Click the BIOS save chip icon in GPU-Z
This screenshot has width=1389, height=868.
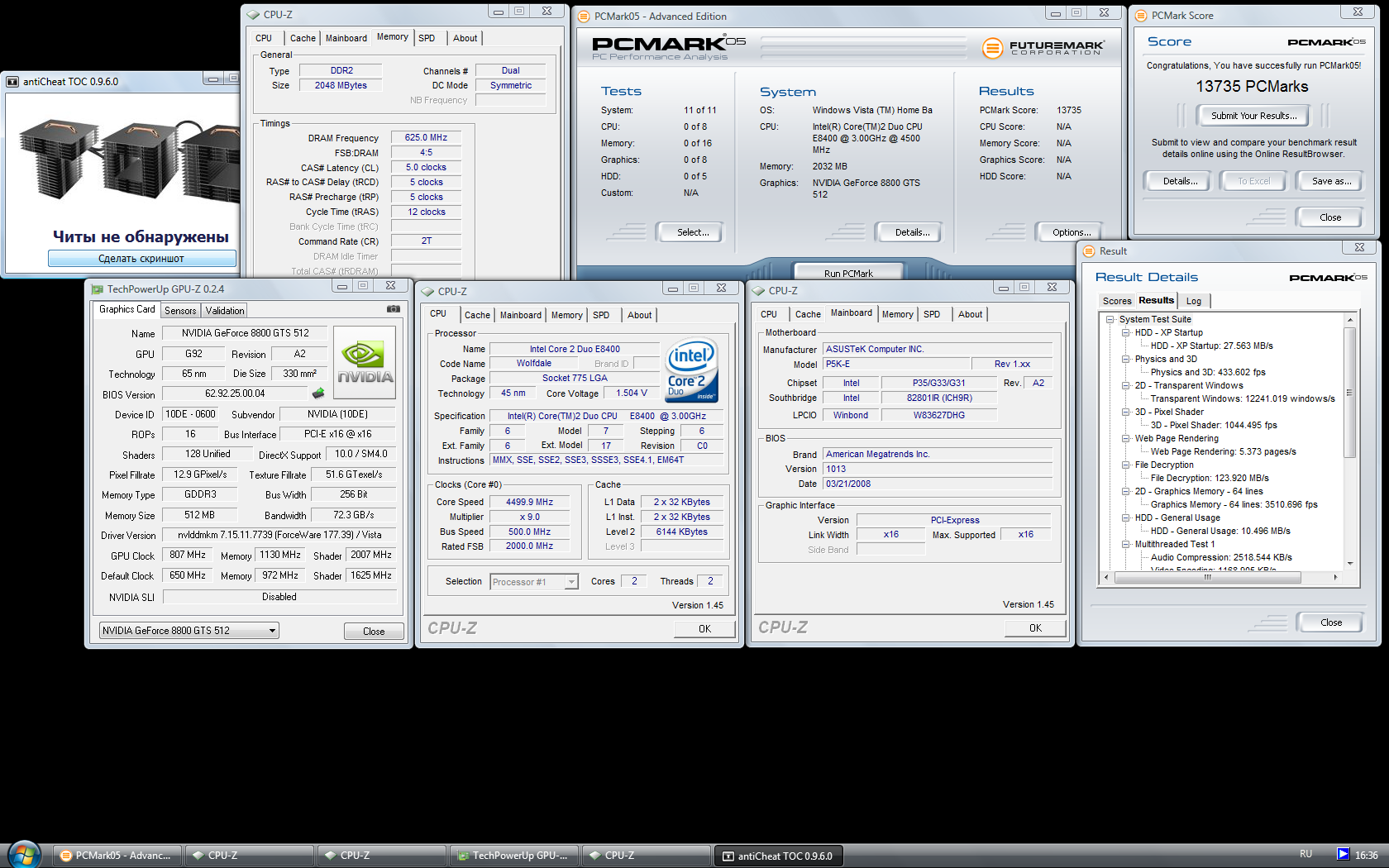(x=318, y=393)
